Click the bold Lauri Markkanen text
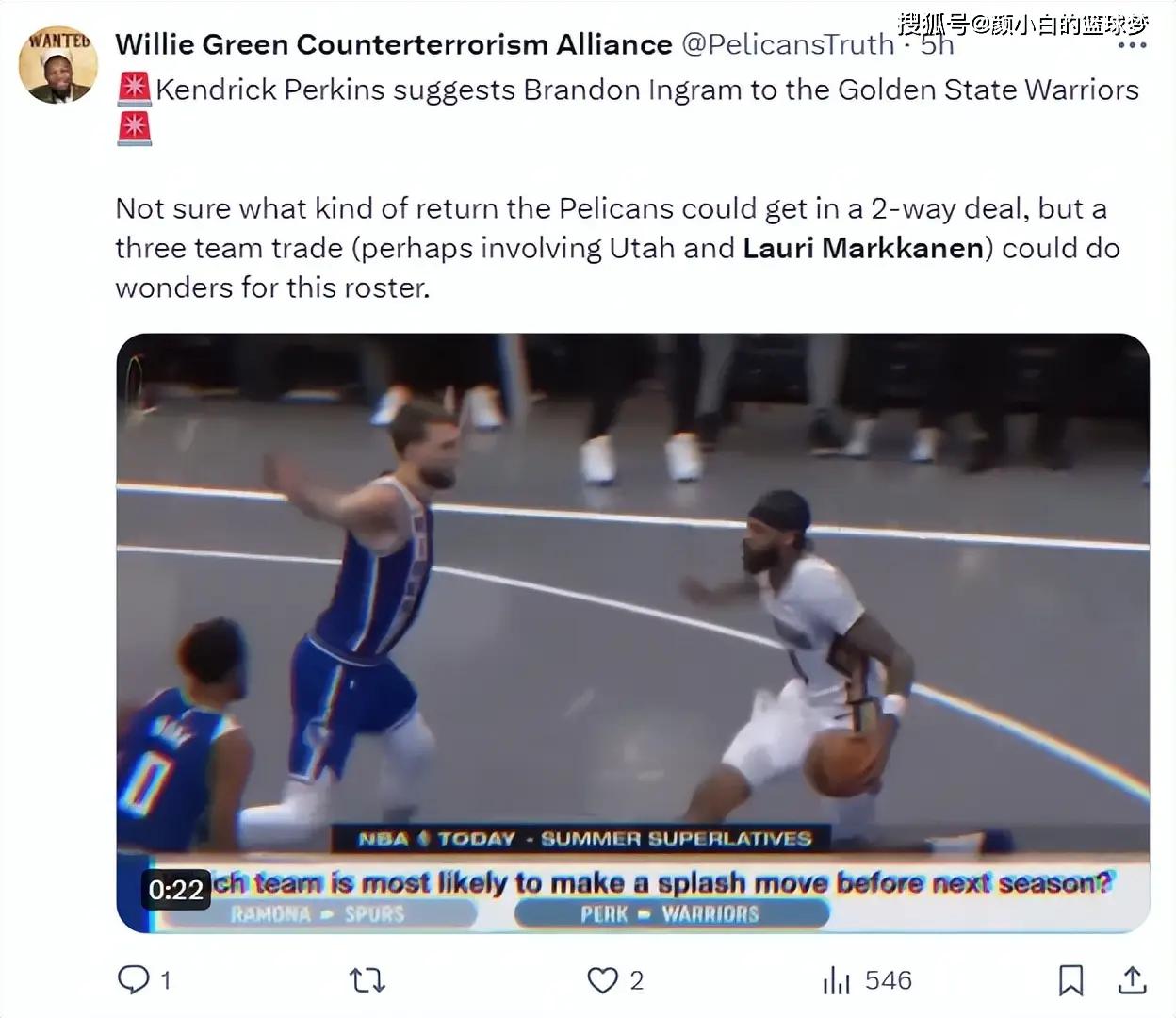1176x1018 pixels. [x=863, y=248]
